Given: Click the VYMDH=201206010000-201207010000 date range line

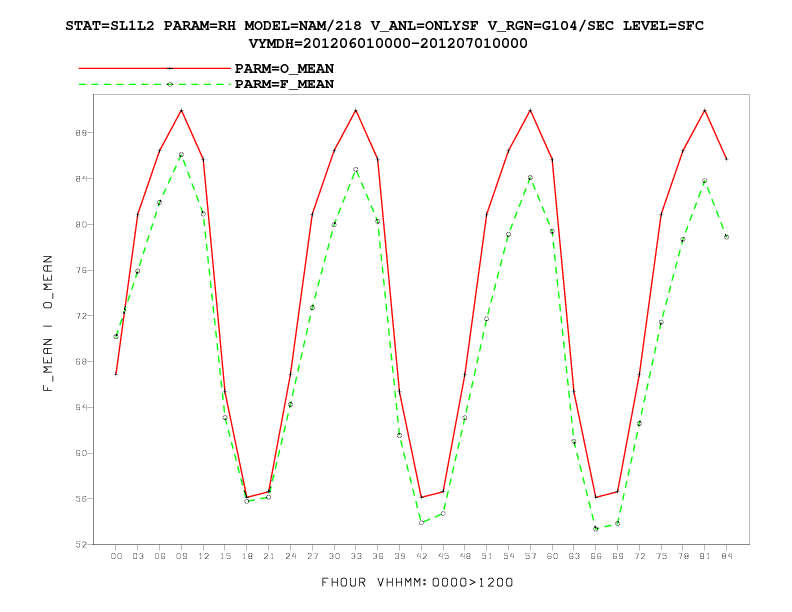Looking at the screenshot, I should point(388,43).
